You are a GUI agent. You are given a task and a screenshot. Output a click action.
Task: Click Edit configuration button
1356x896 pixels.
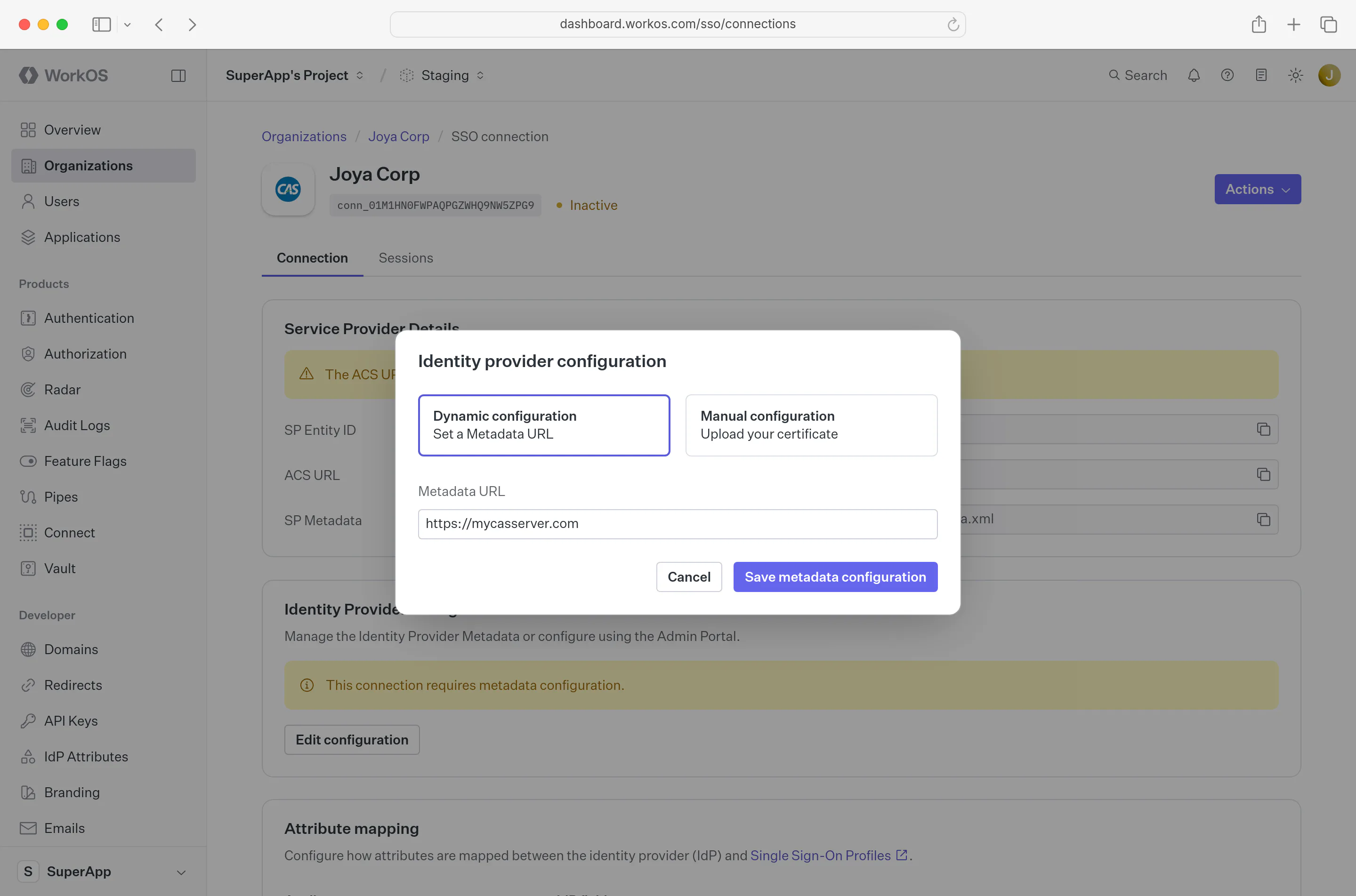352,739
